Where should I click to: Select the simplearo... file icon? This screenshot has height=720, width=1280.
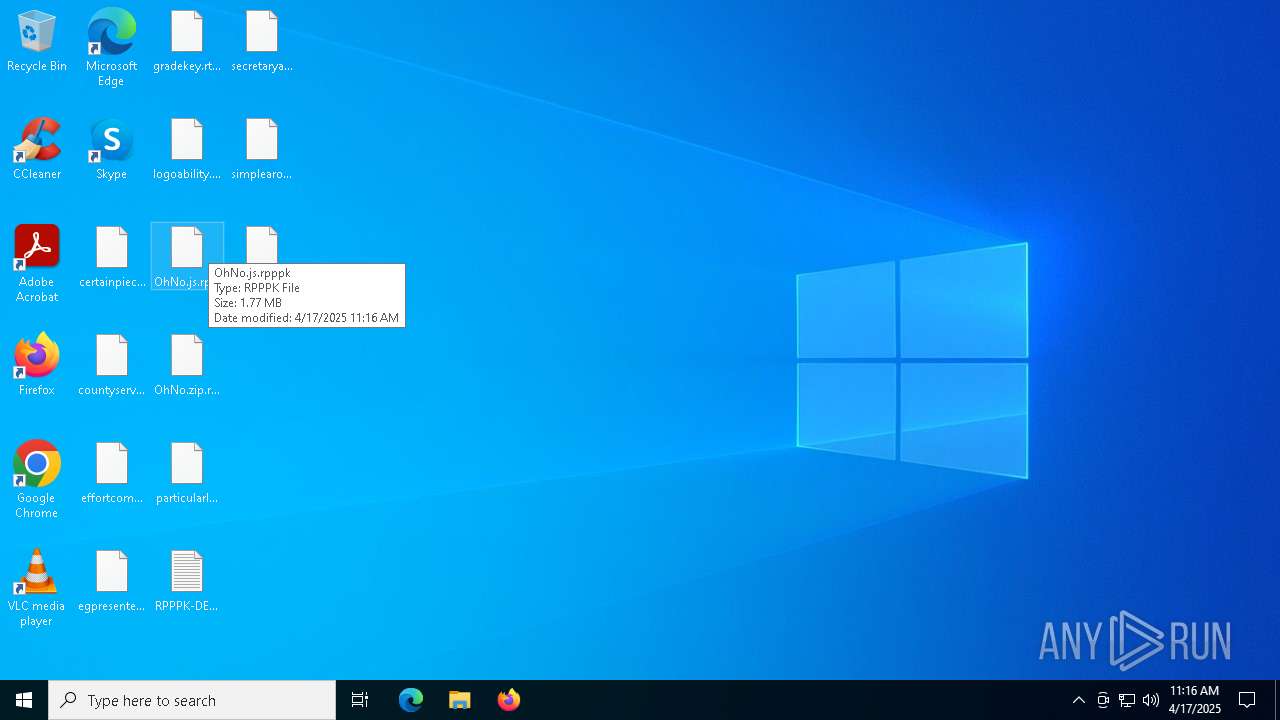click(262, 150)
